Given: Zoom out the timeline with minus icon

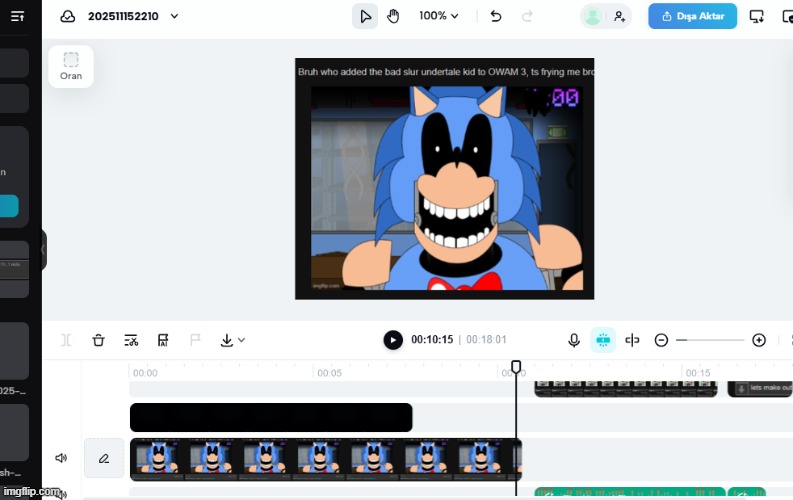Looking at the screenshot, I should click(x=661, y=340).
